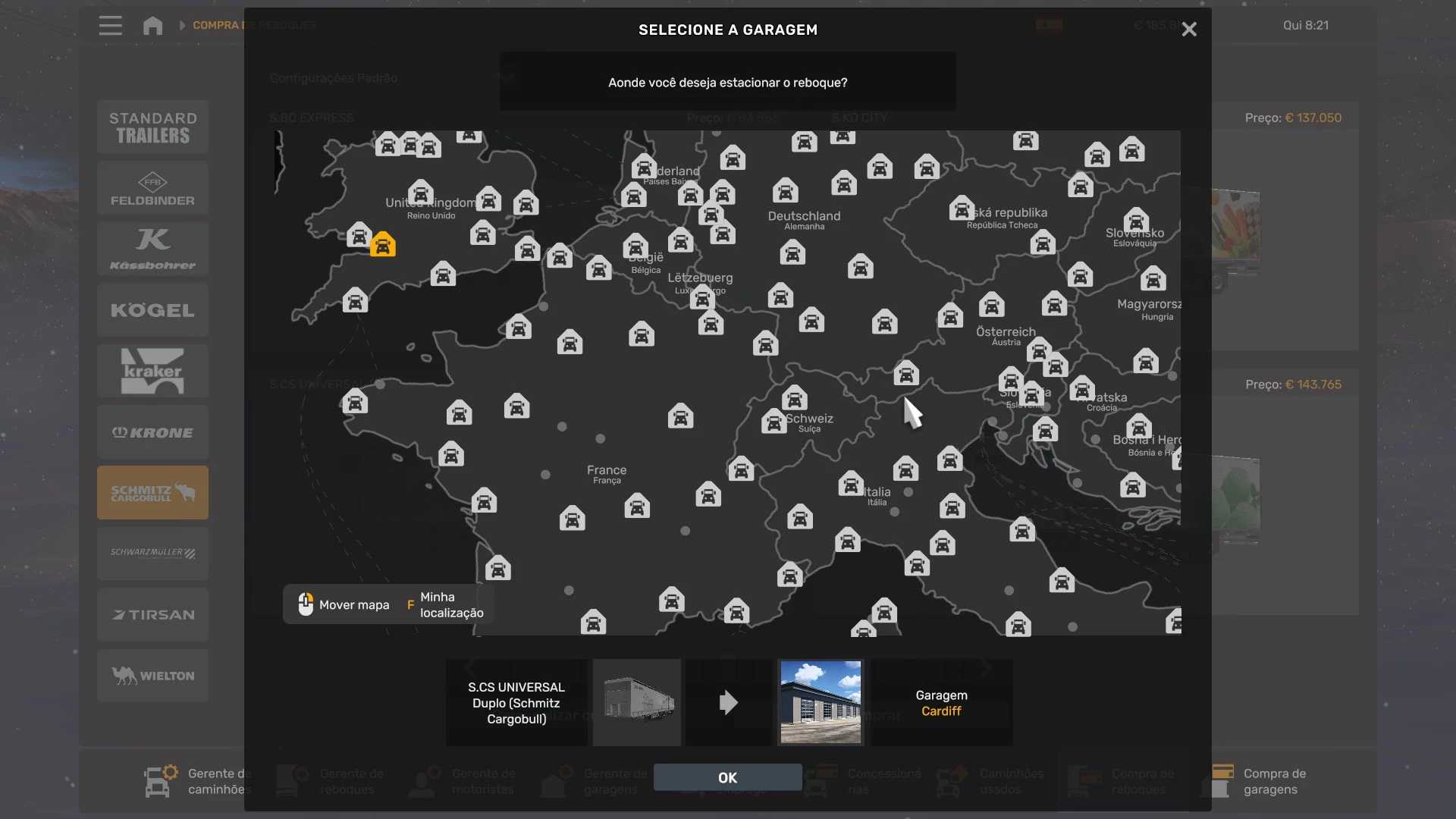This screenshot has height=819, width=1456.
Task: Select garage marker beneath Deutschland label
Action: click(x=792, y=253)
